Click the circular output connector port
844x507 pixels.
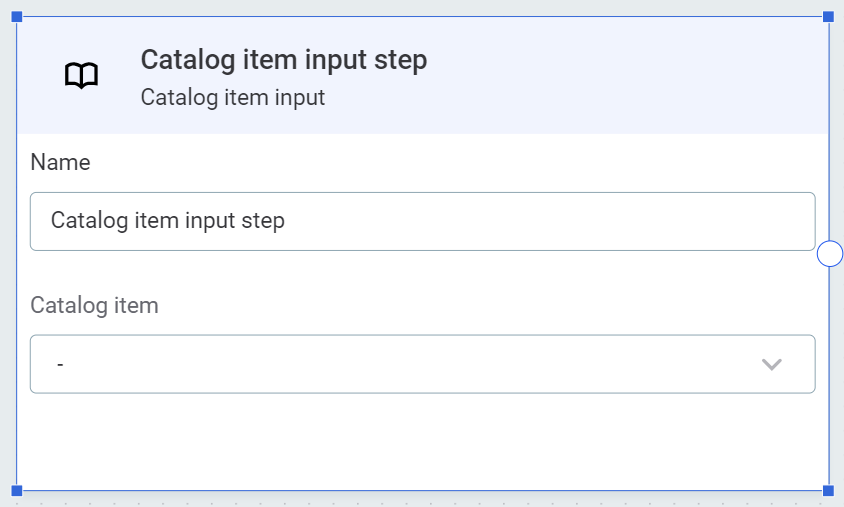pos(830,254)
